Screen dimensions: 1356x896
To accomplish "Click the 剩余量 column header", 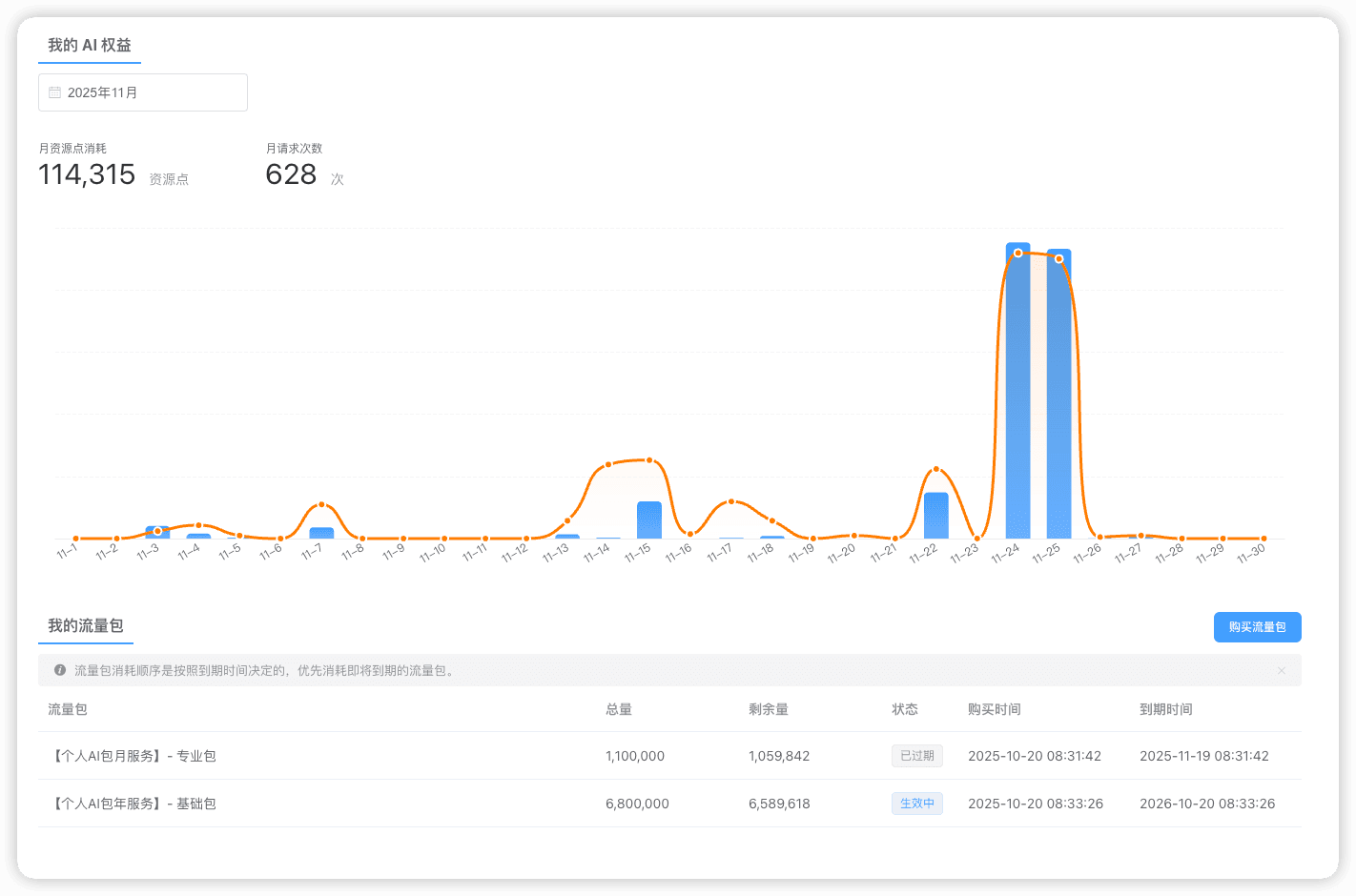I will [x=769, y=709].
